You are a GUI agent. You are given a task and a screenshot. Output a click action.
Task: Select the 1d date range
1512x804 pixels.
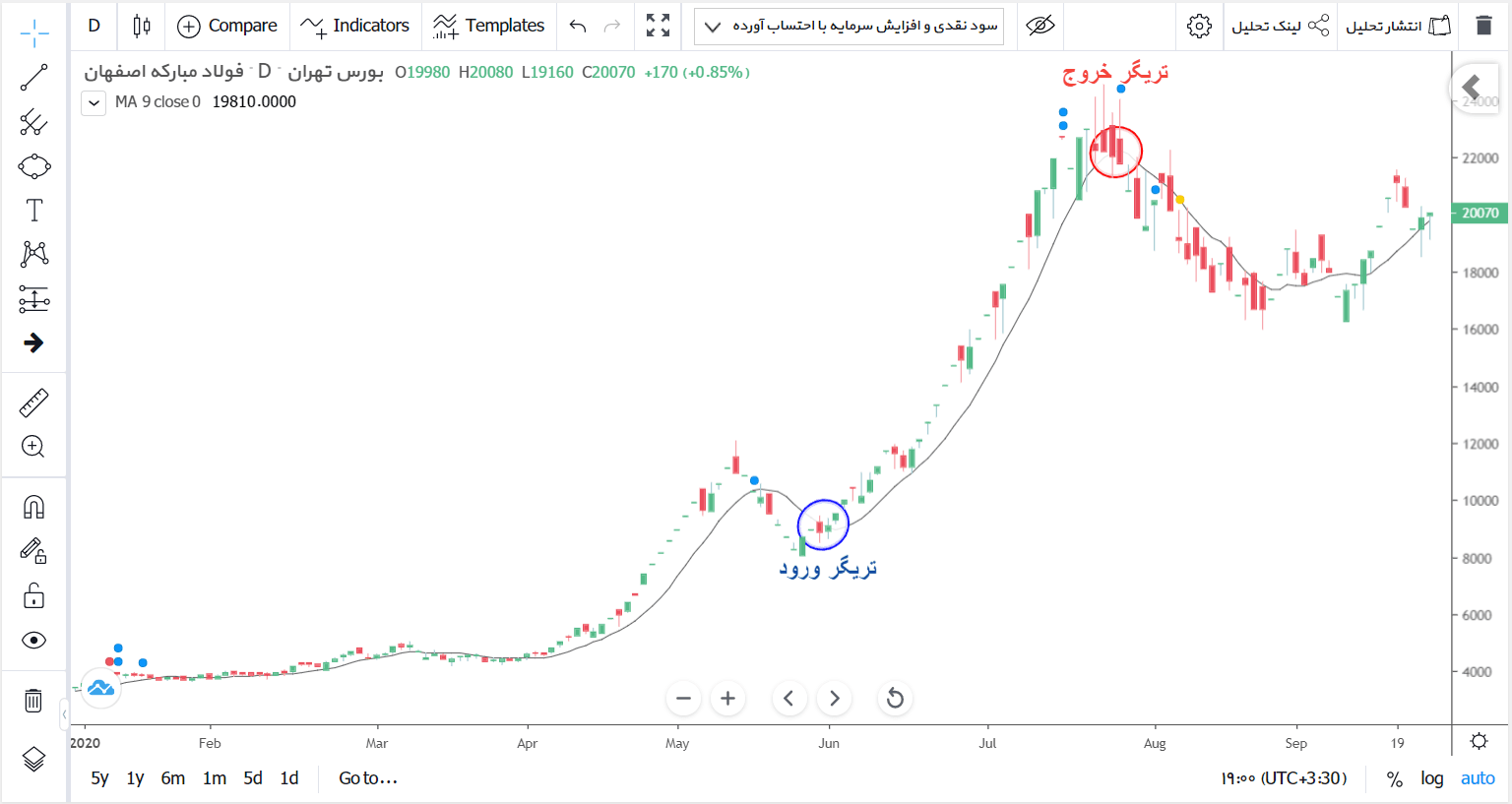[x=289, y=778]
